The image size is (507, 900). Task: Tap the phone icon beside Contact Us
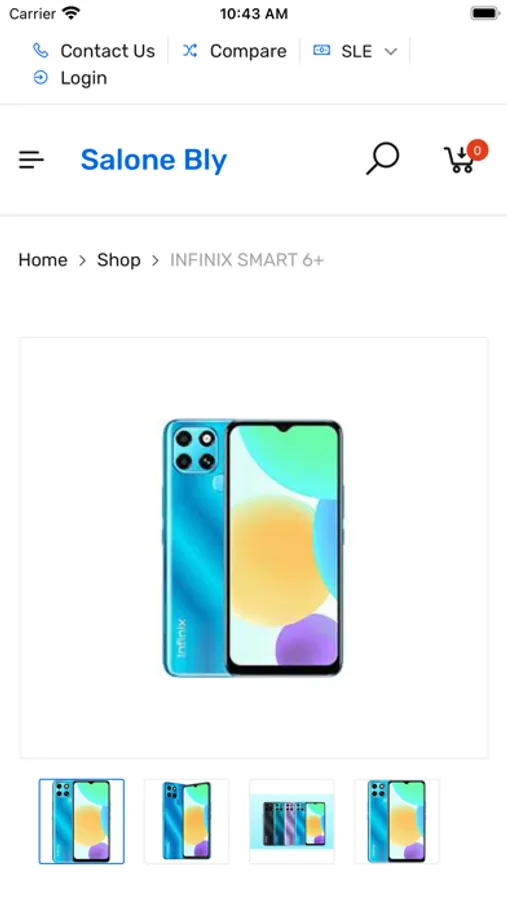(x=40, y=51)
